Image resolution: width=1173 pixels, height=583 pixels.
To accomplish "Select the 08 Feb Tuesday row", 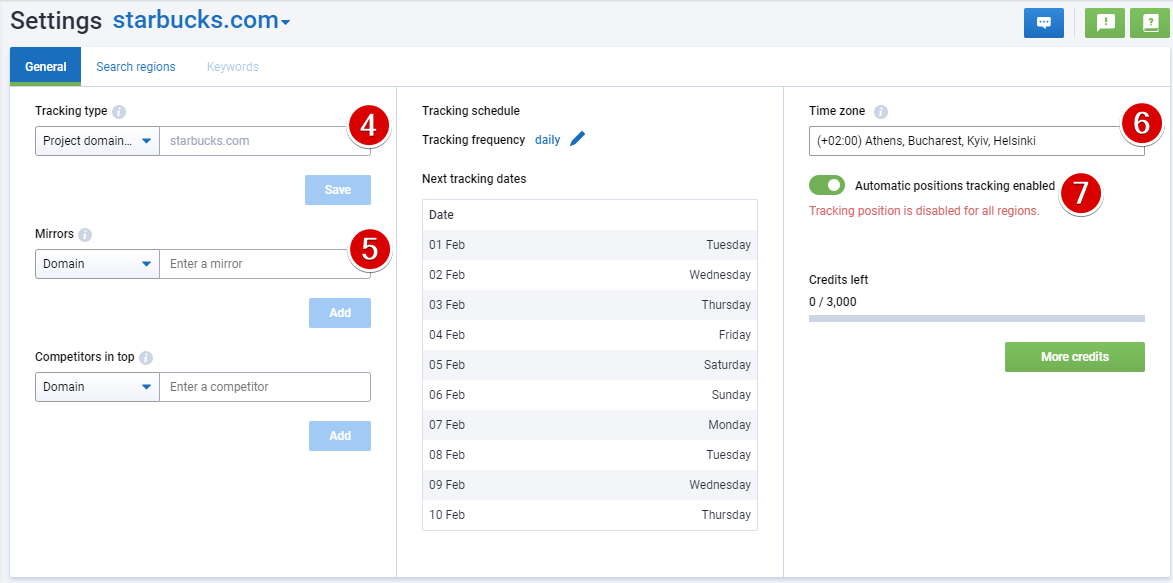I will 589,454.
